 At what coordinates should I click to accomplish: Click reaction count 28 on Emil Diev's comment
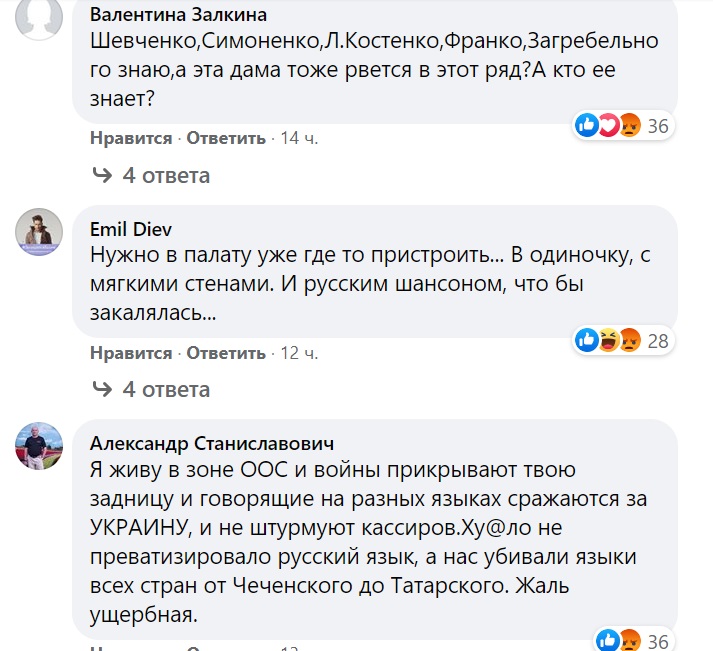point(658,341)
